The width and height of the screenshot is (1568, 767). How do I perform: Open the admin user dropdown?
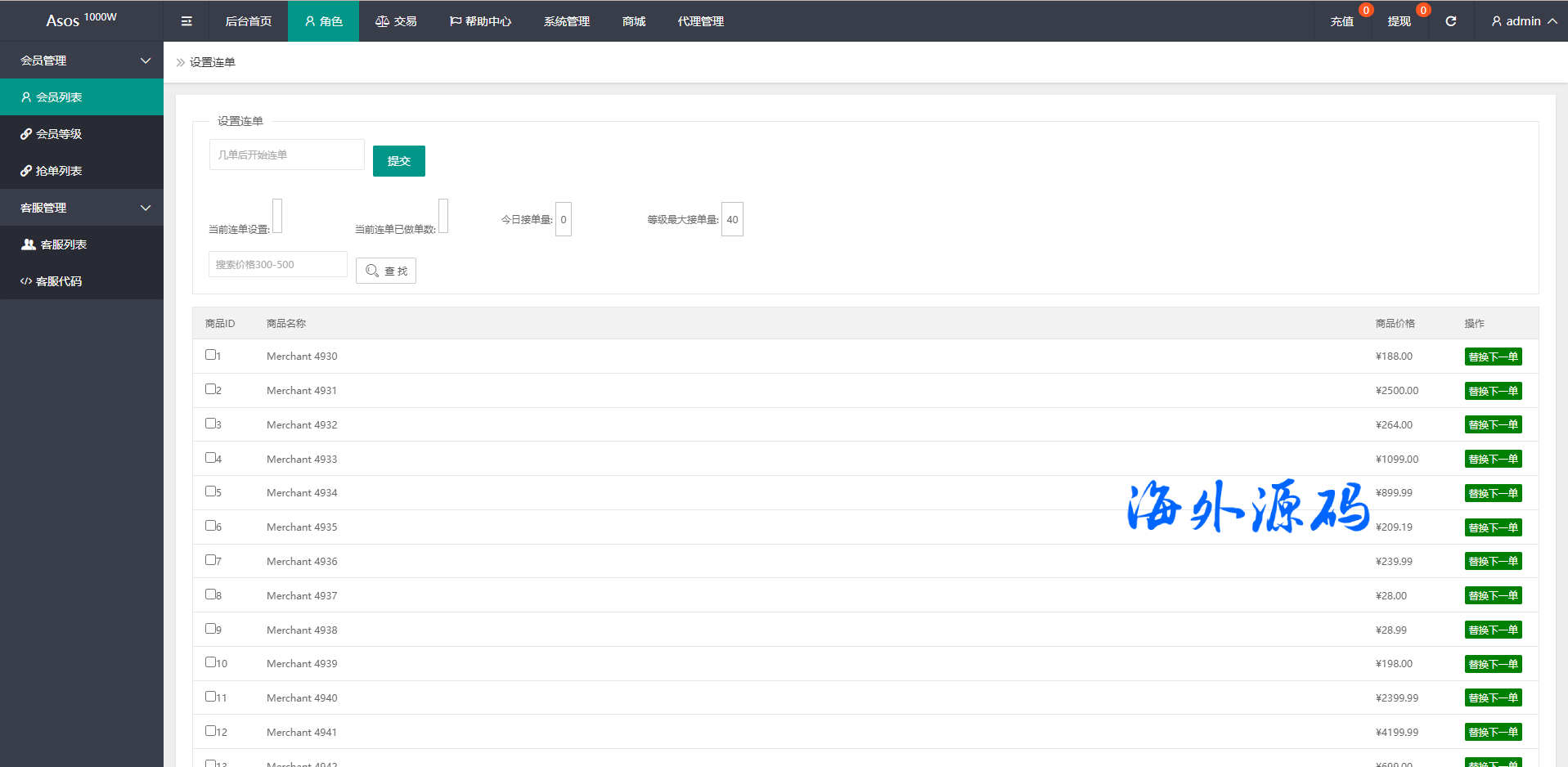coord(1523,21)
